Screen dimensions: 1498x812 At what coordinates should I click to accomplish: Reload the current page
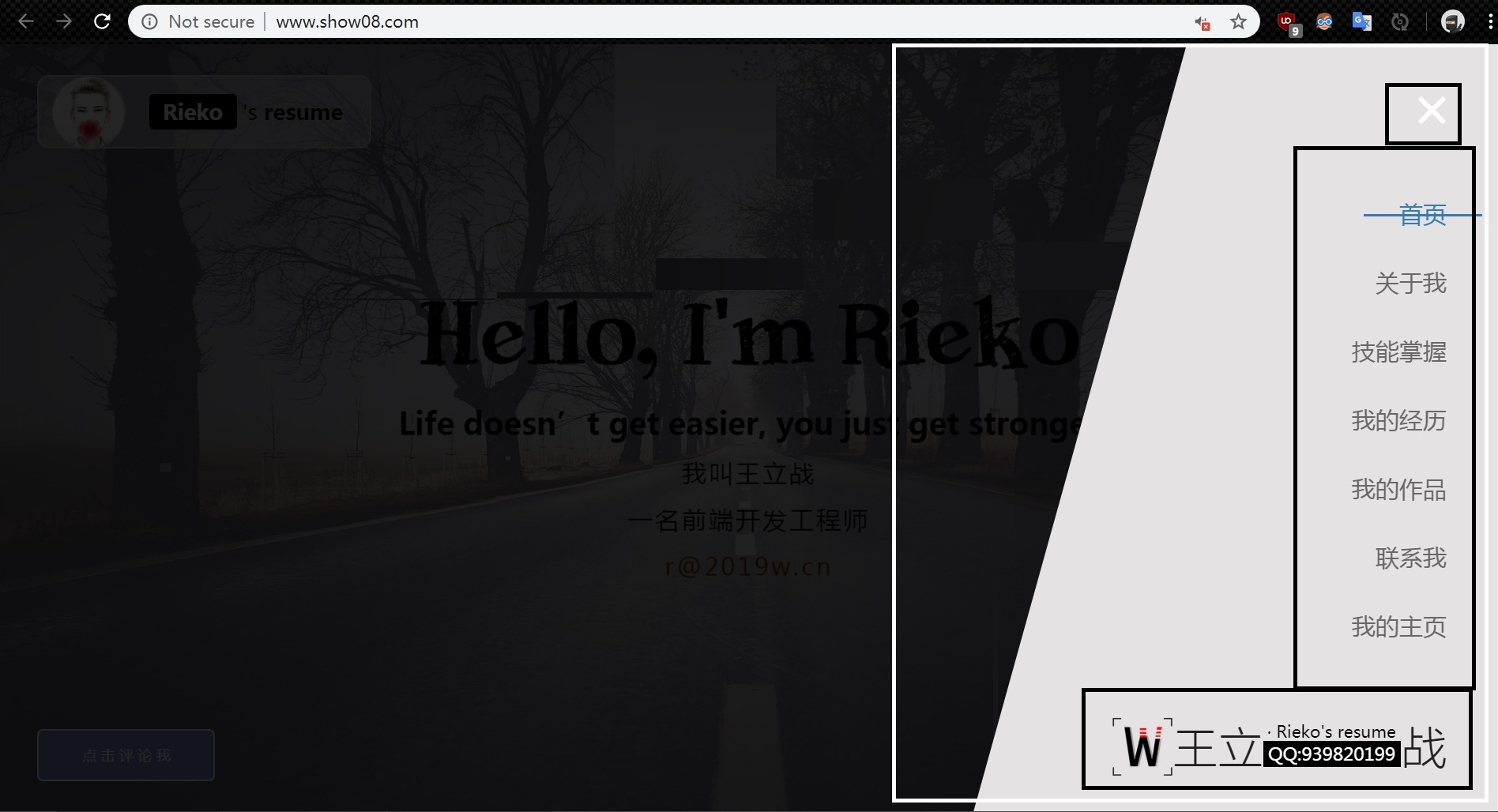pos(102,21)
